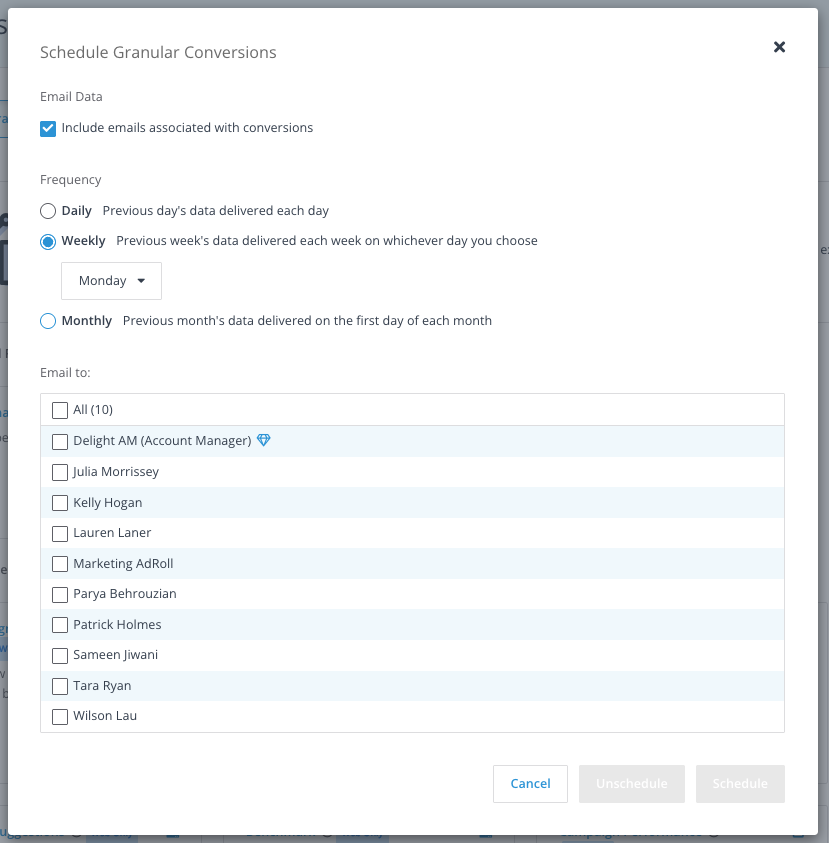Click the Schedule button
The width and height of the screenshot is (829, 843).
(740, 784)
